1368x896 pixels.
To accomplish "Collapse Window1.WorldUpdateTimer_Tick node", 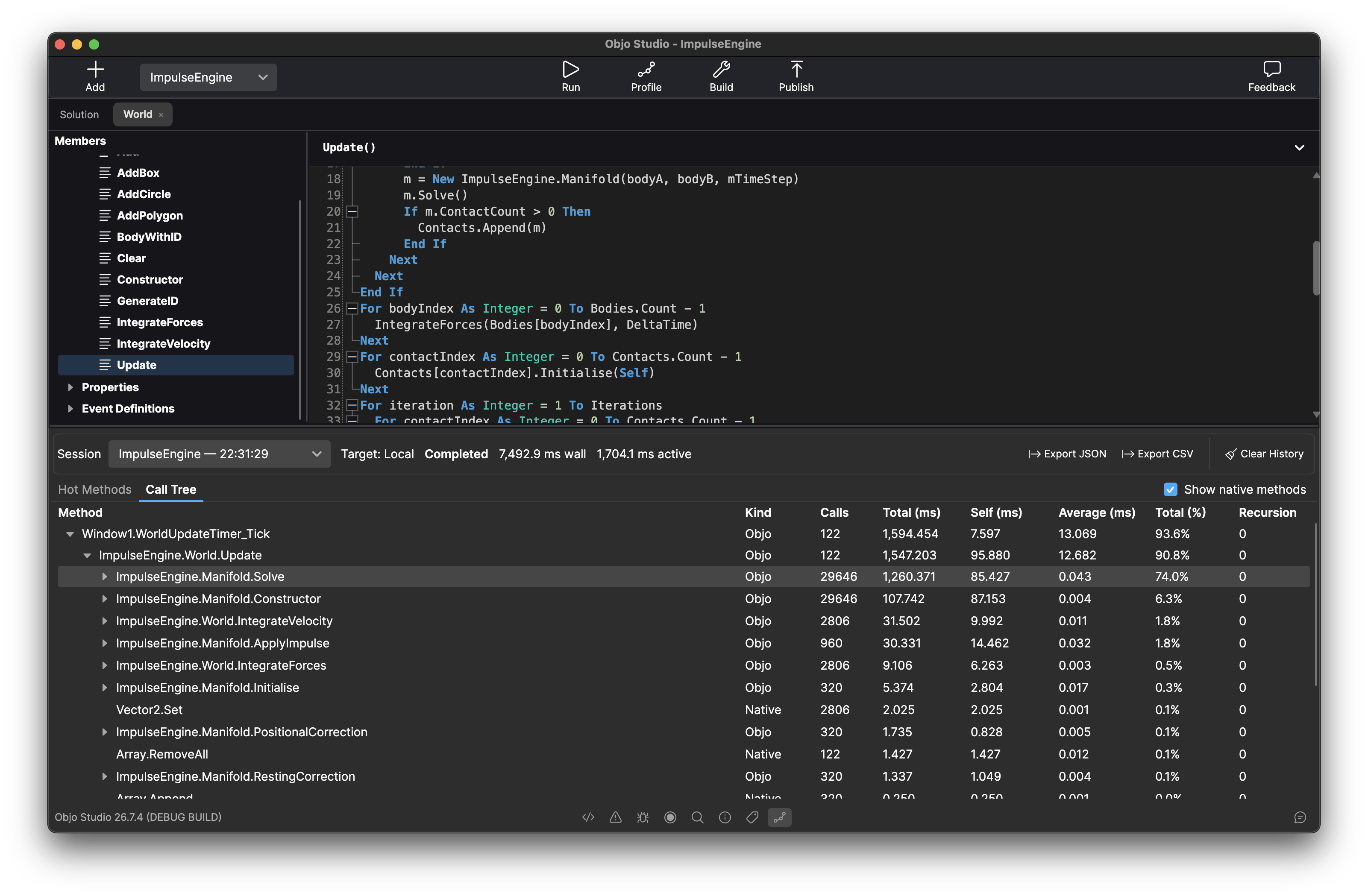I will [x=70, y=534].
